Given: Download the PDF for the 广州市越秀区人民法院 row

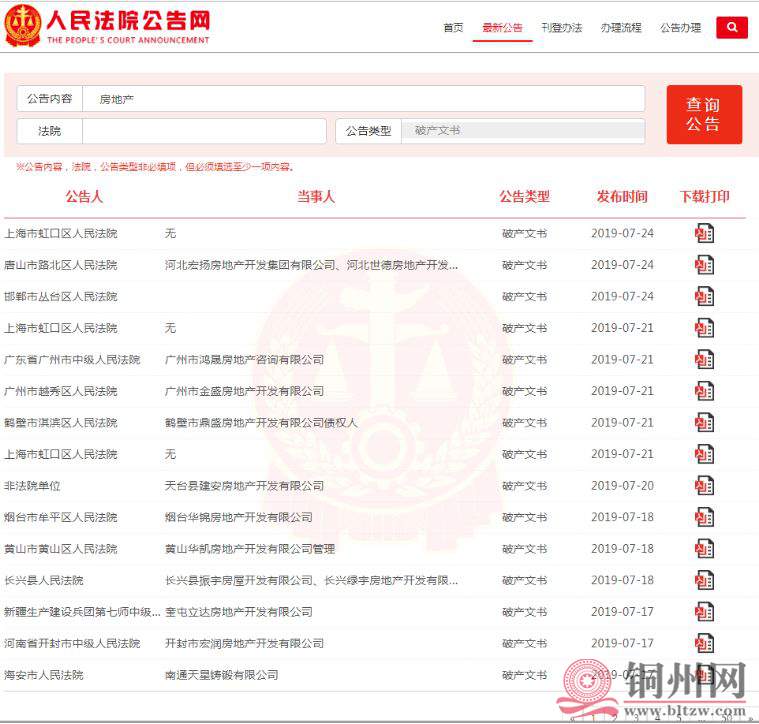Looking at the screenshot, I should (704, 391).
